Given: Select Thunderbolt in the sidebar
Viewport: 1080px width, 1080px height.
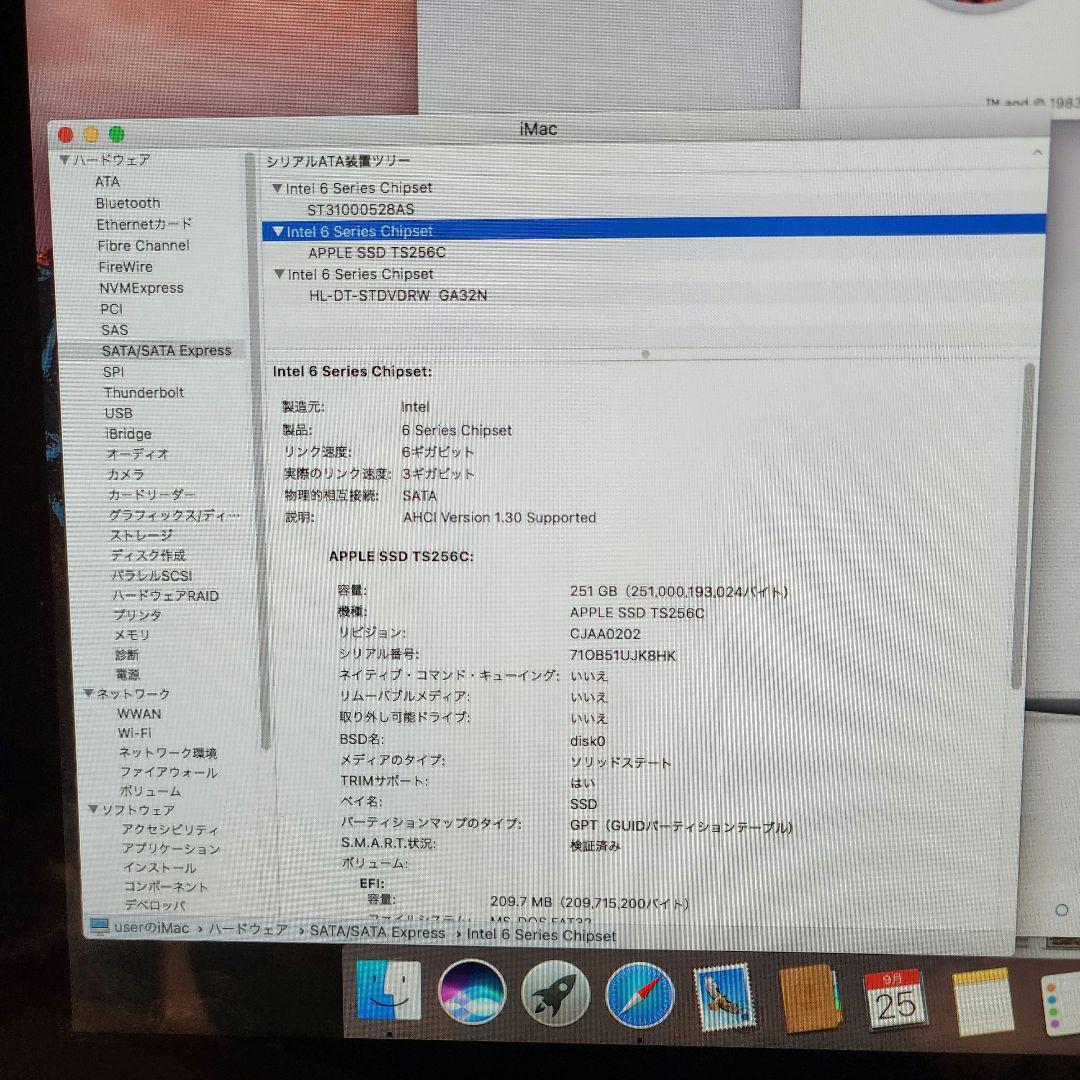Looking at the screenshot, I should 143,392.
